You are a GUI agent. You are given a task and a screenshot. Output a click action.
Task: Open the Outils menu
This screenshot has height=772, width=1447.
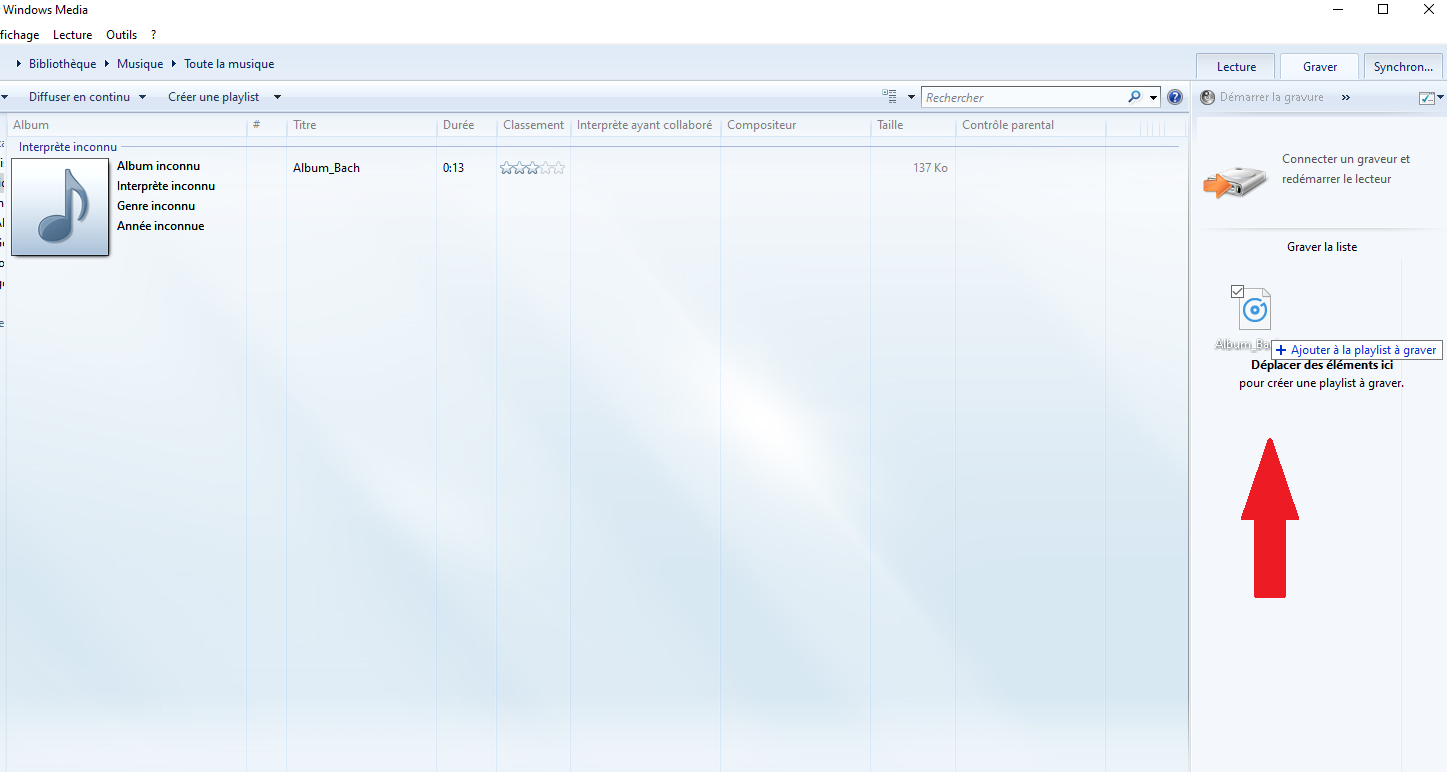pos(121,35)
